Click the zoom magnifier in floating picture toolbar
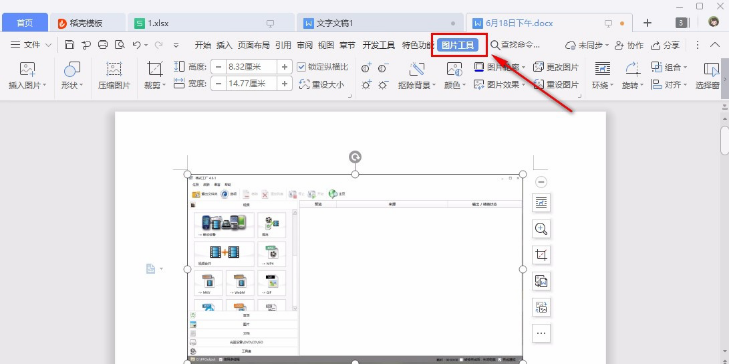 (x=541, y=229)
